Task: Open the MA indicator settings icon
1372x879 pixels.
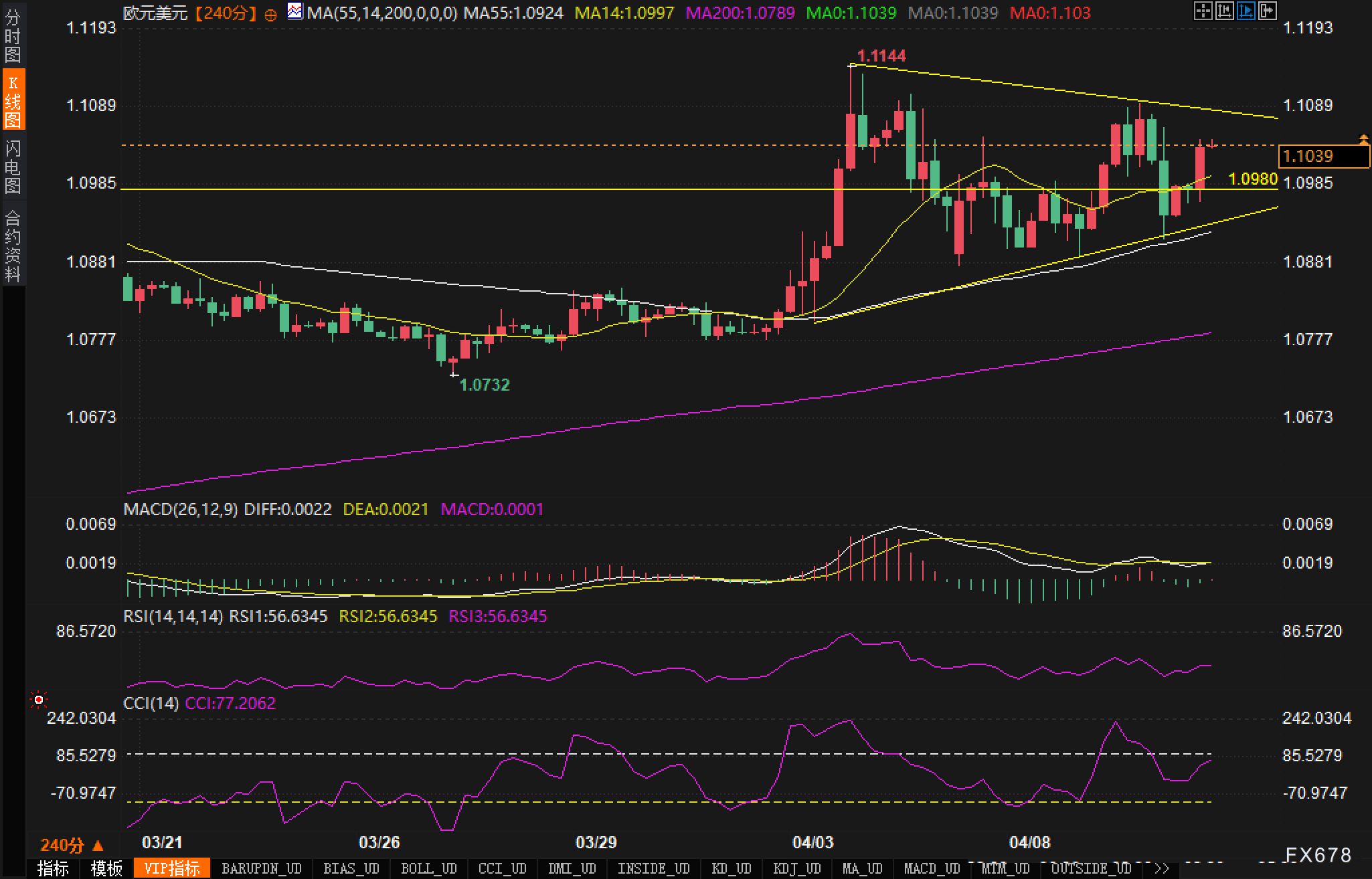Action: 294,11
